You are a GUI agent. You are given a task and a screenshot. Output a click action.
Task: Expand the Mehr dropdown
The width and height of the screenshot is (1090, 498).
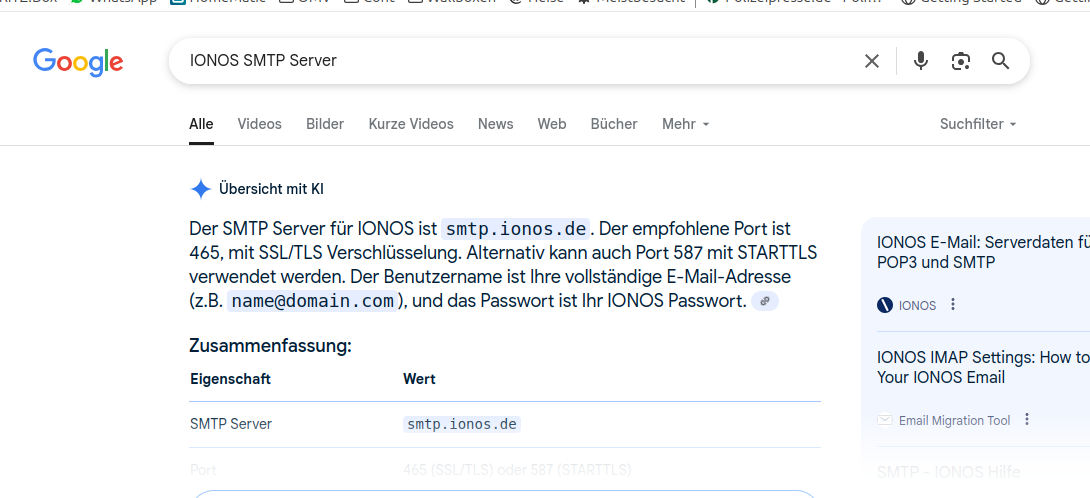(685, 124)
